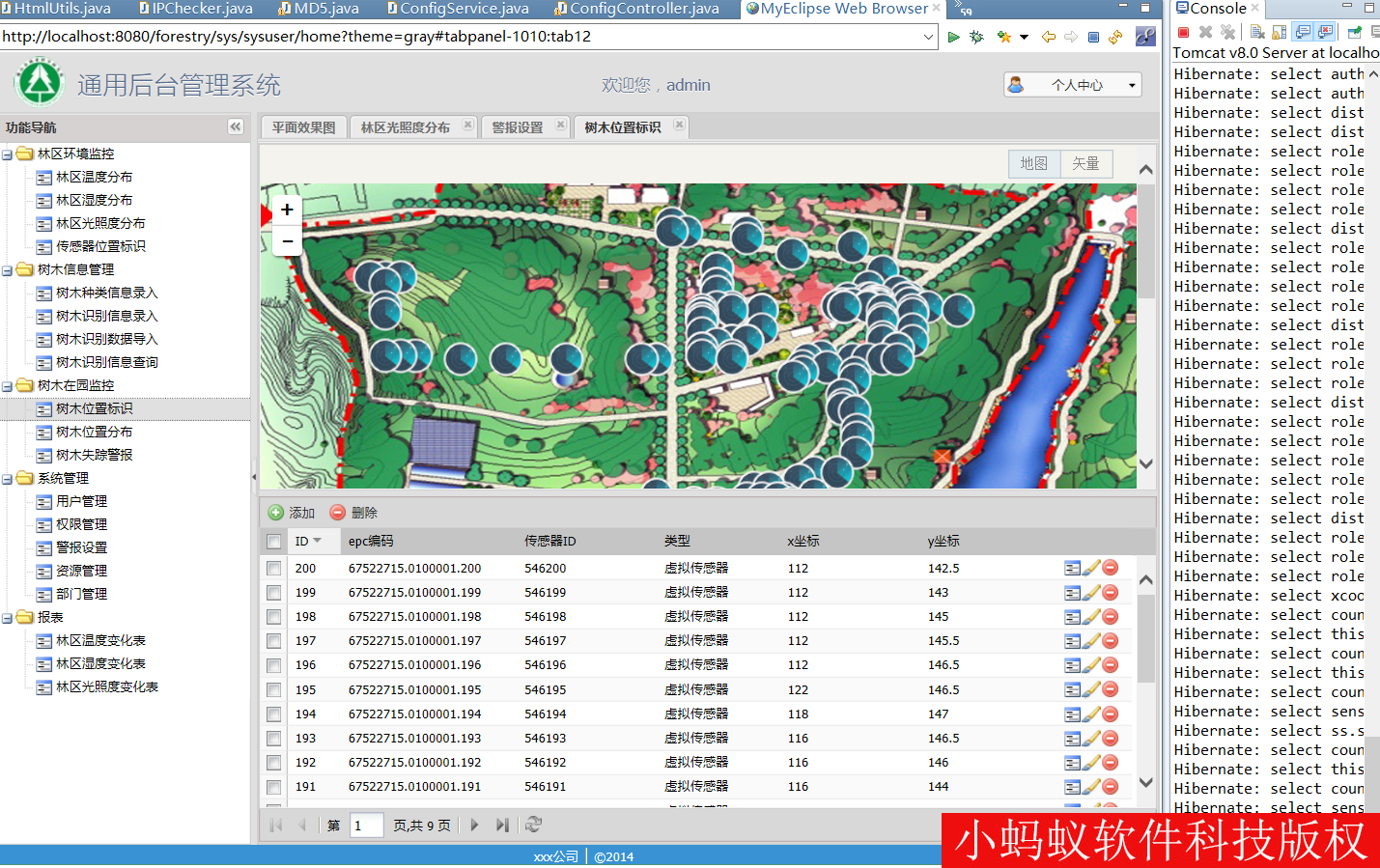Stop page loading with blue square icon

point(1093,37)
